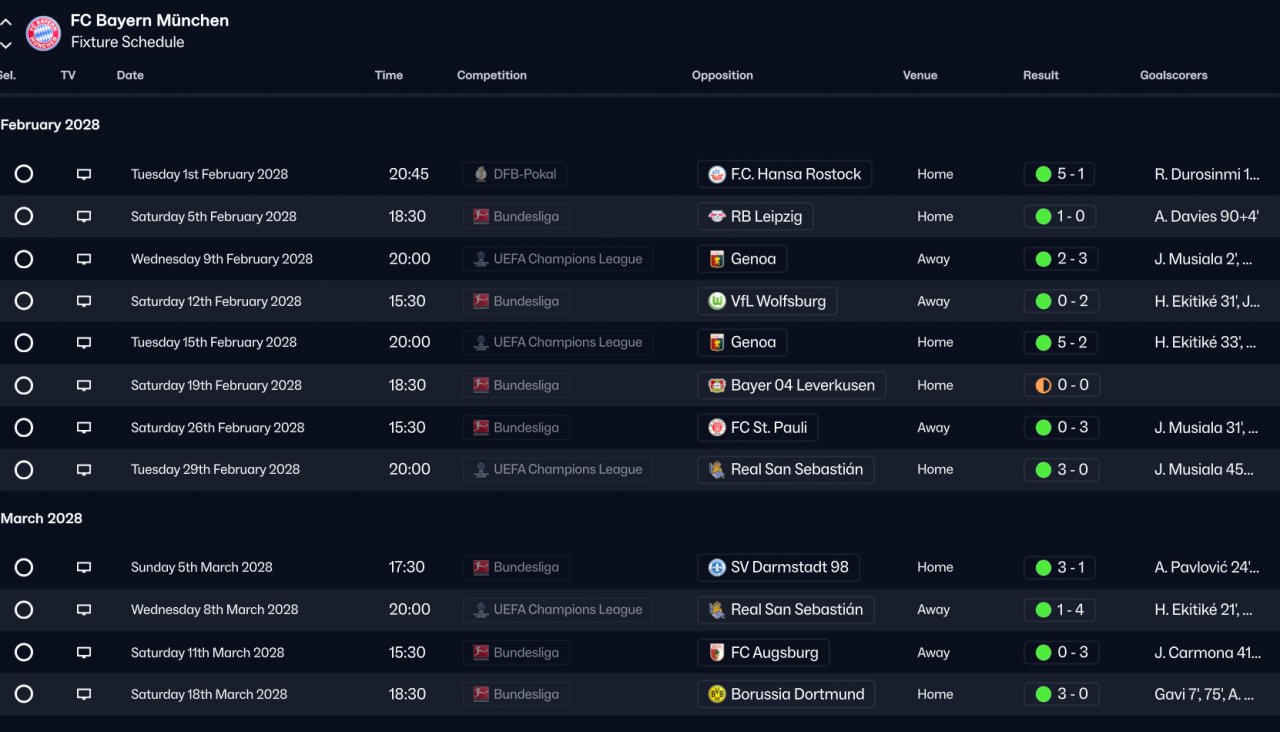
Task: Open Genoa in the 9th February away fixture
Action: pos(742,259)
